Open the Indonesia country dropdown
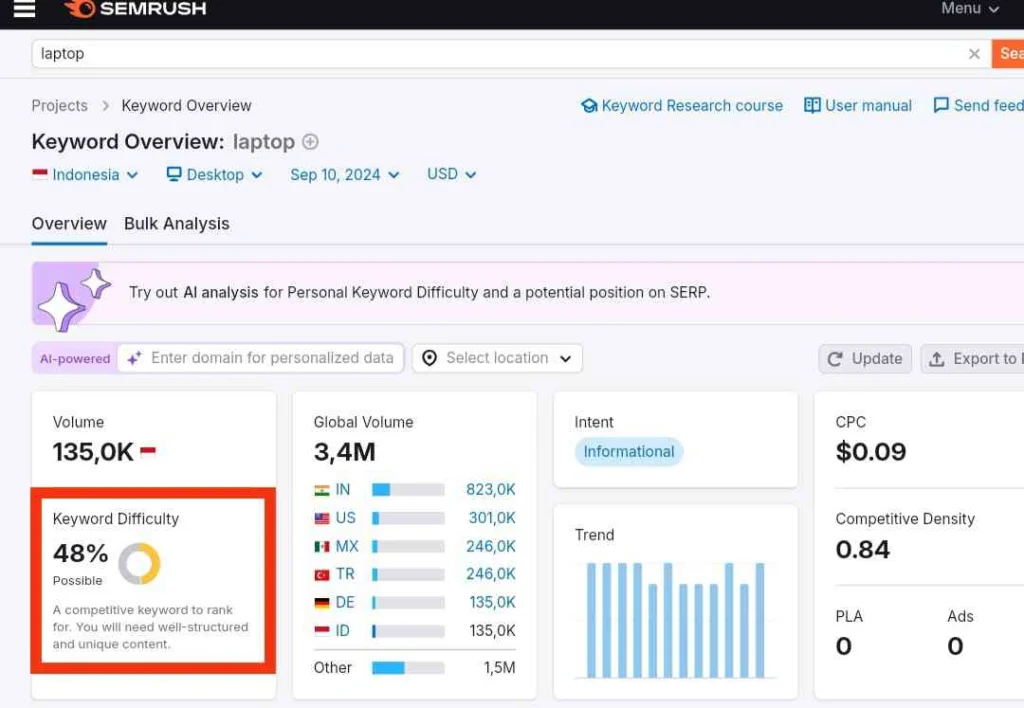 click(x=85, y=174)
